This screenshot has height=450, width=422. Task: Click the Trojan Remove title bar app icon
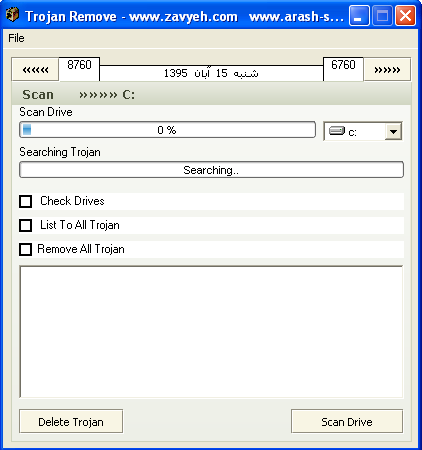[x=12, y=15]
